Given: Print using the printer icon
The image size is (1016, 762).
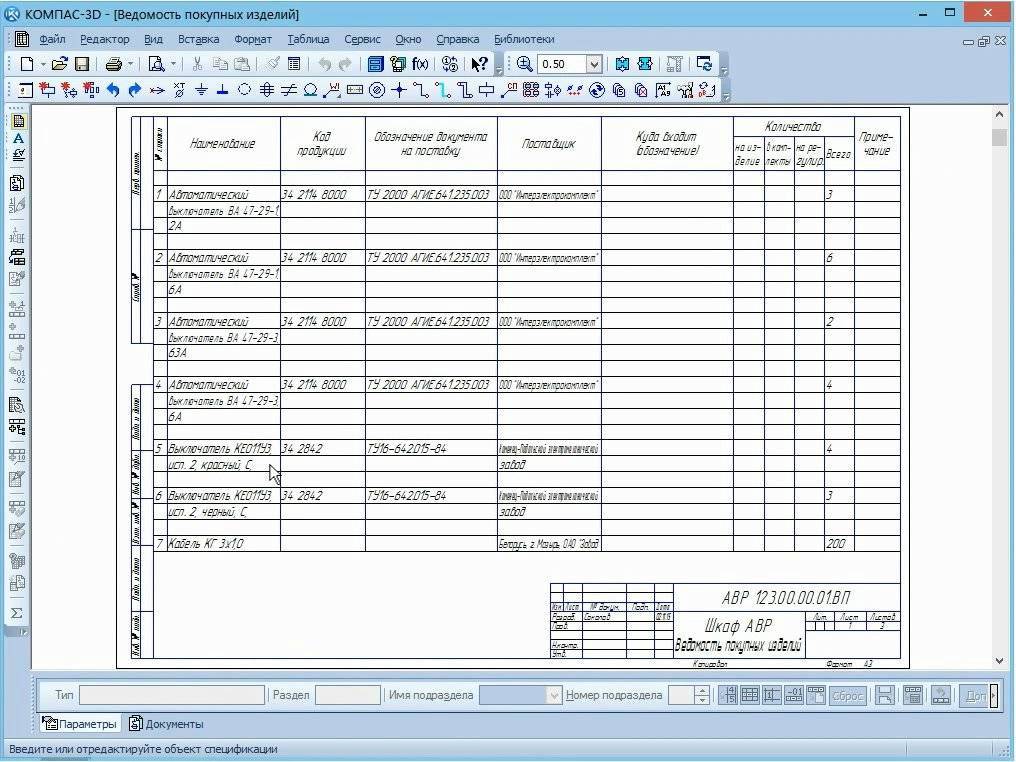Looking at the screenshot, I should pos(114,64).
